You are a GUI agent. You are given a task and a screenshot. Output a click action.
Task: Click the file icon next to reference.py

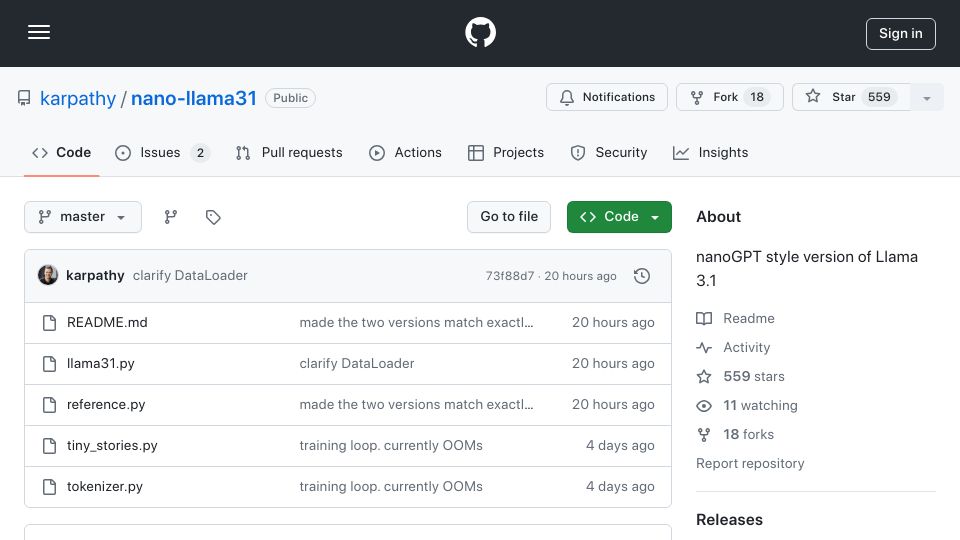click(50, 405)
